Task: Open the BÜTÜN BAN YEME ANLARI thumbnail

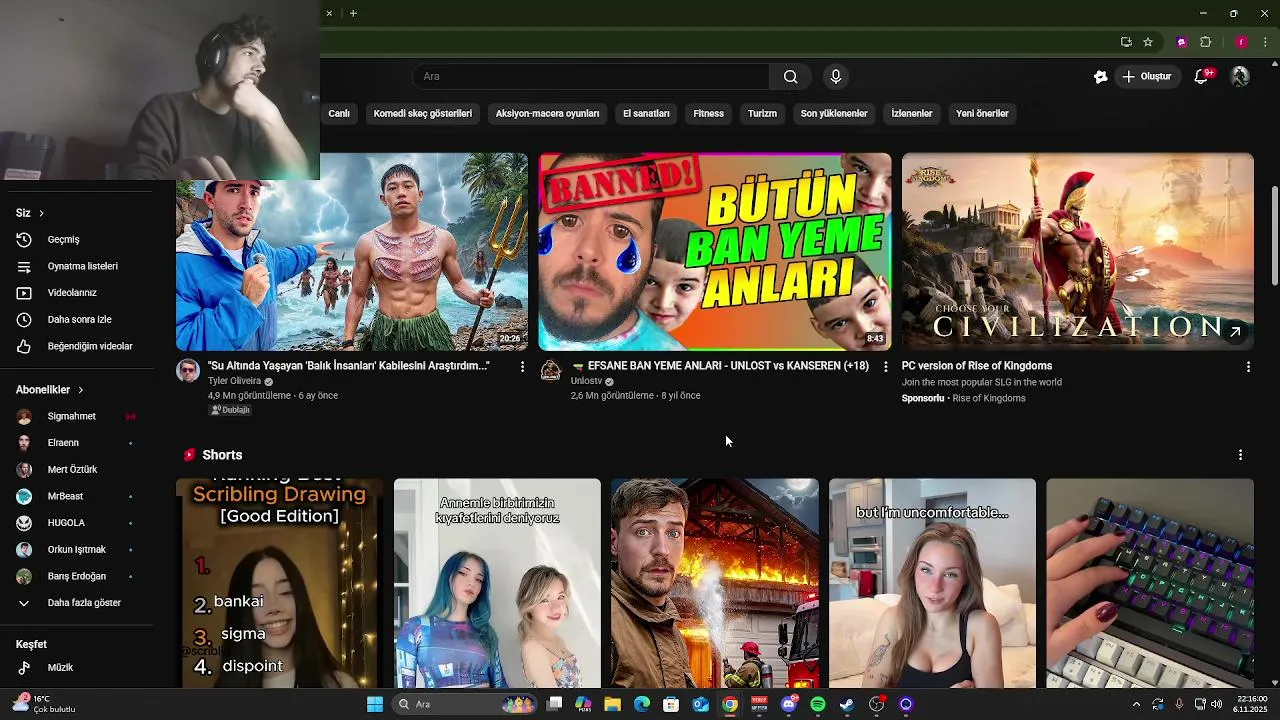Action: coord(715,251)
